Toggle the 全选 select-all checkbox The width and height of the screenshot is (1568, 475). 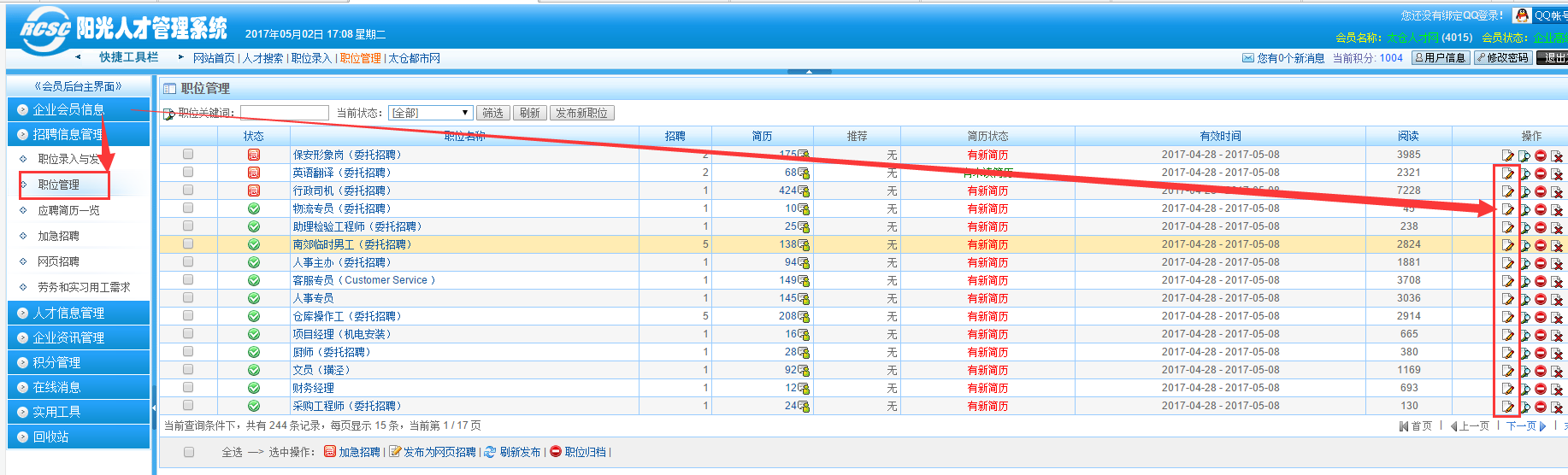189,452
